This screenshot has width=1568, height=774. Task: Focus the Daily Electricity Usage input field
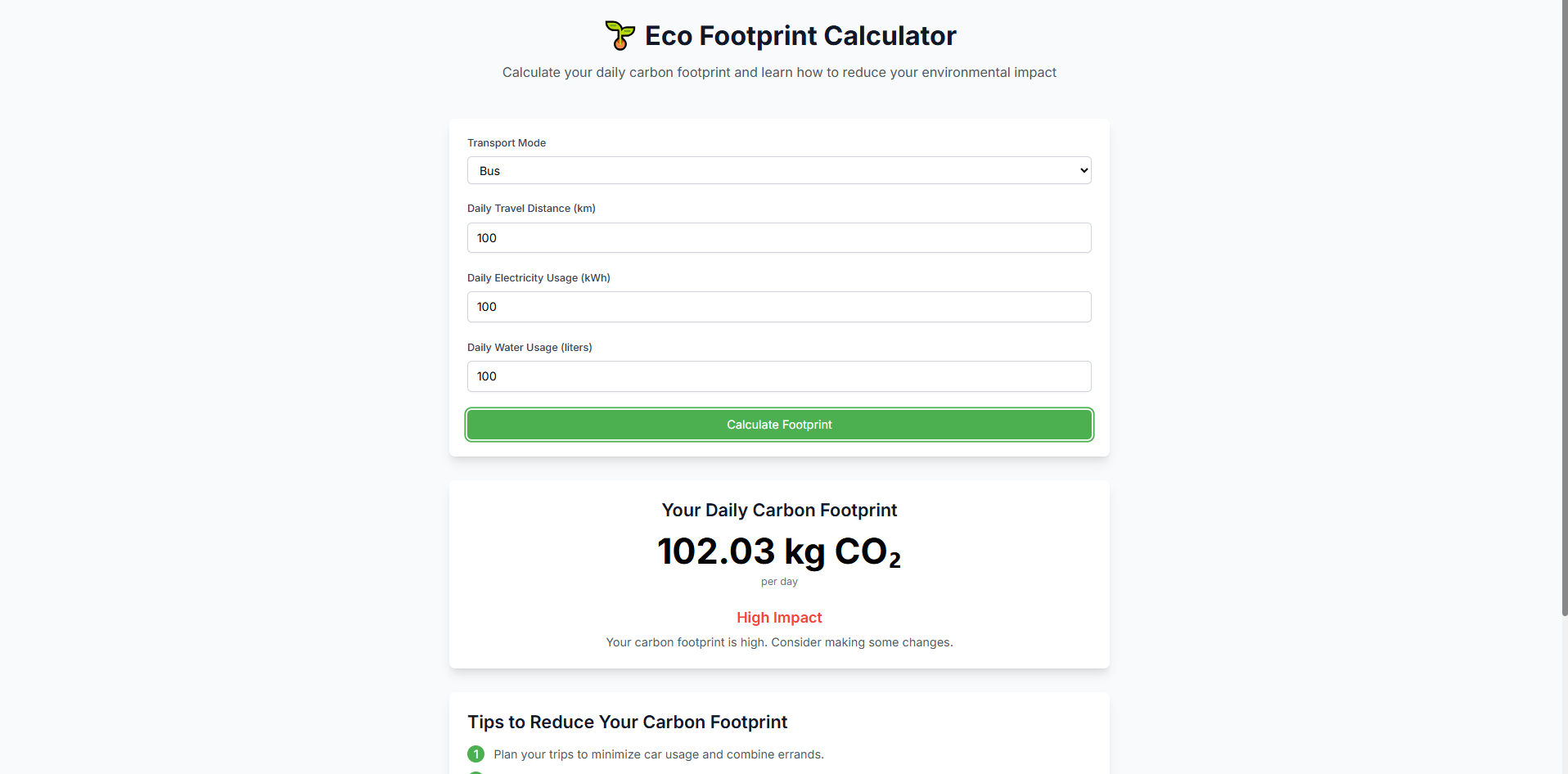(779, 307)
